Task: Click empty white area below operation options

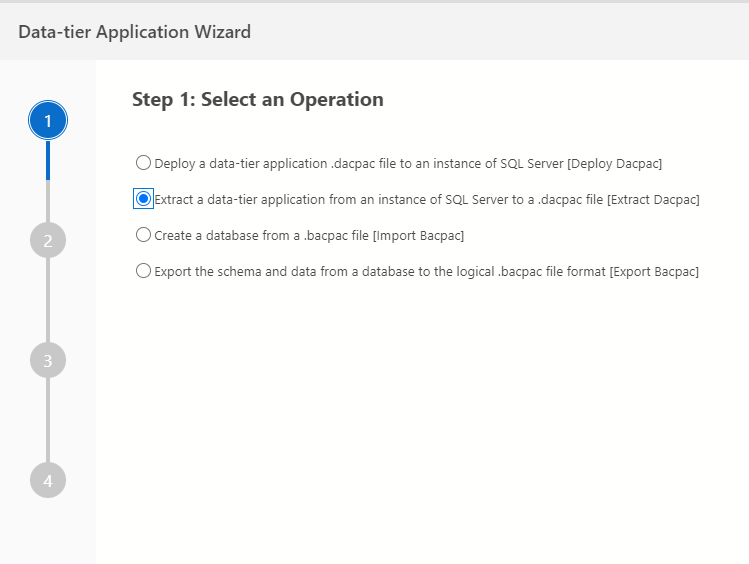Action: point(420,420)
